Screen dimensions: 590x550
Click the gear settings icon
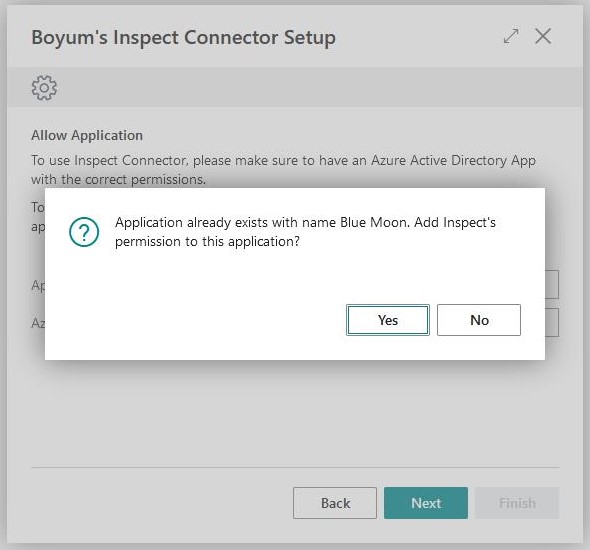(x=44, y=88)
